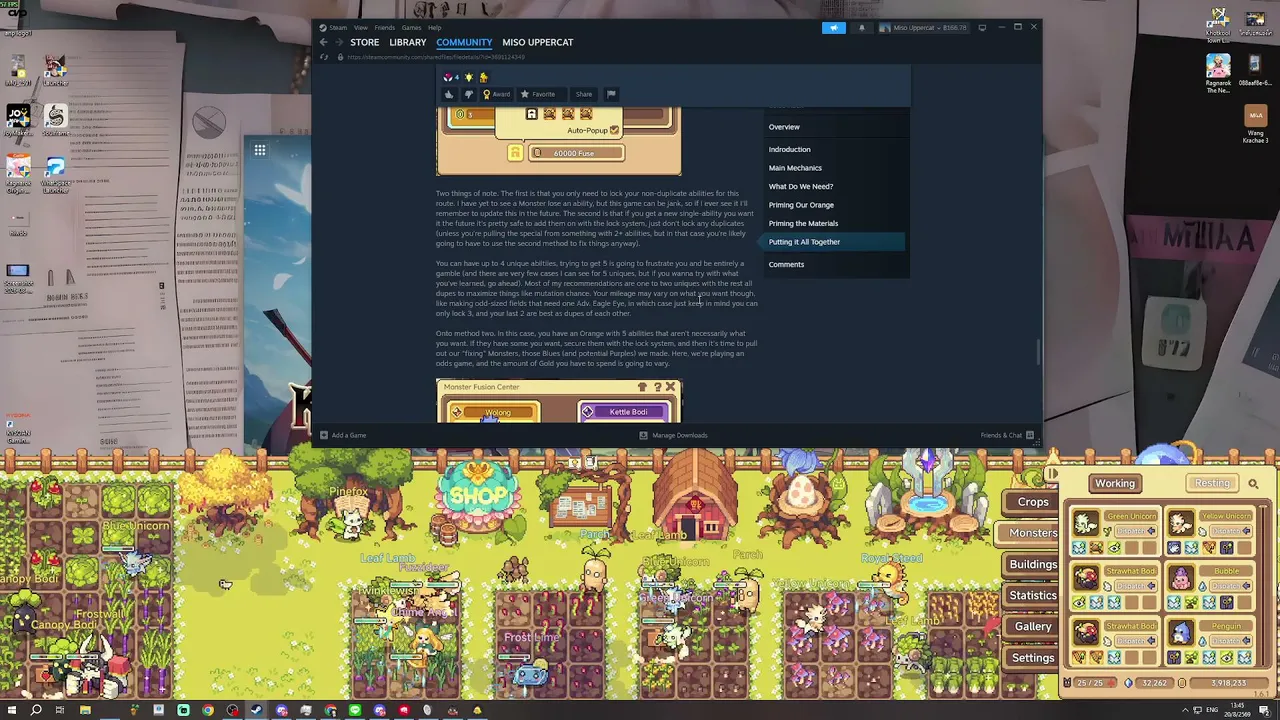Viewport: 1280px width, 720px height.
Task: Open Friends & Chat in Steam
Action: point(1007,435)
